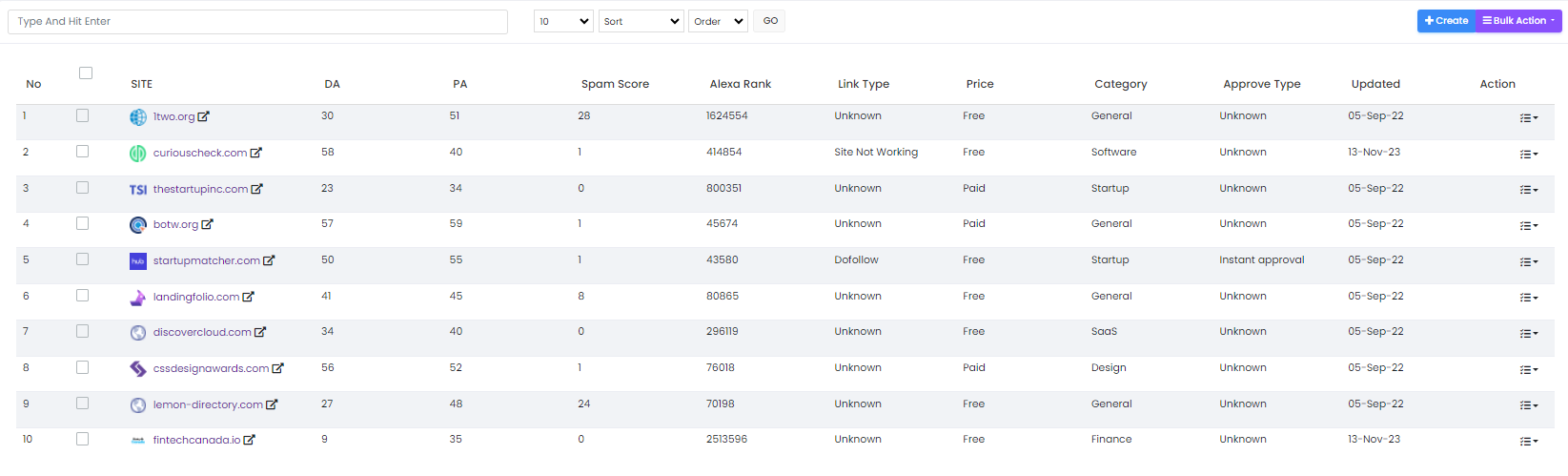1568x476 pixels.
Task: Expand action dropdown for discovercloud.com row
Action: [x=1529, y=334]
